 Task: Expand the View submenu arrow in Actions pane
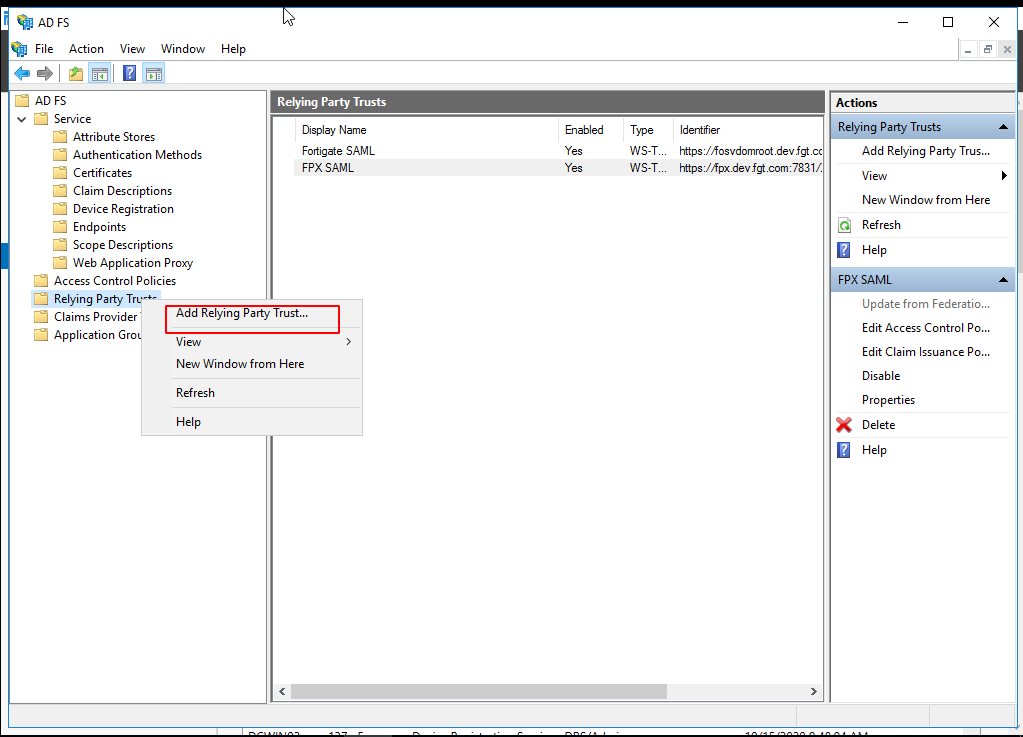[x=1004, y=175]
